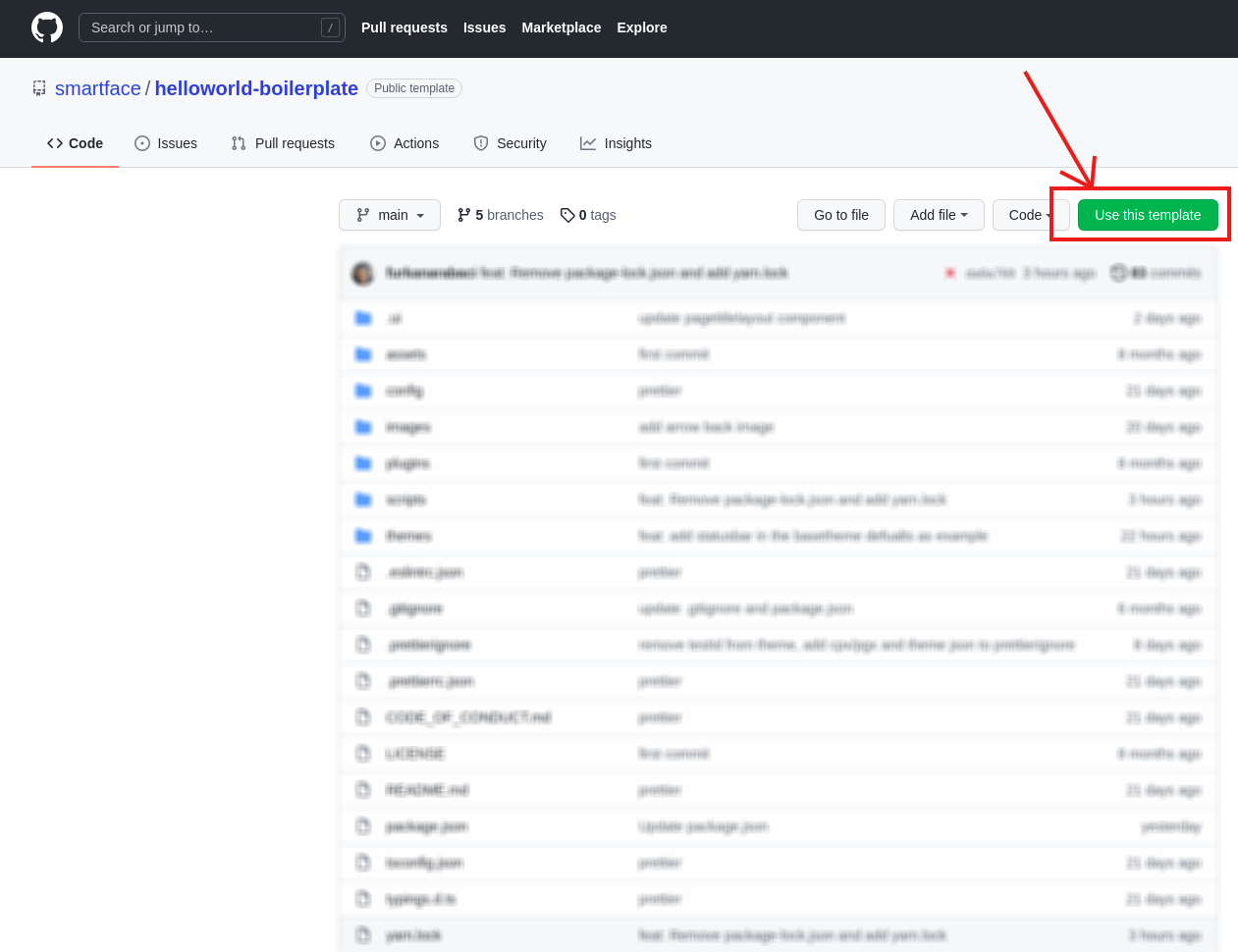Image resolution: width=1238 pixels, height=952 pixels.
Task: View the 0 tags link
Action: [588, 215]
